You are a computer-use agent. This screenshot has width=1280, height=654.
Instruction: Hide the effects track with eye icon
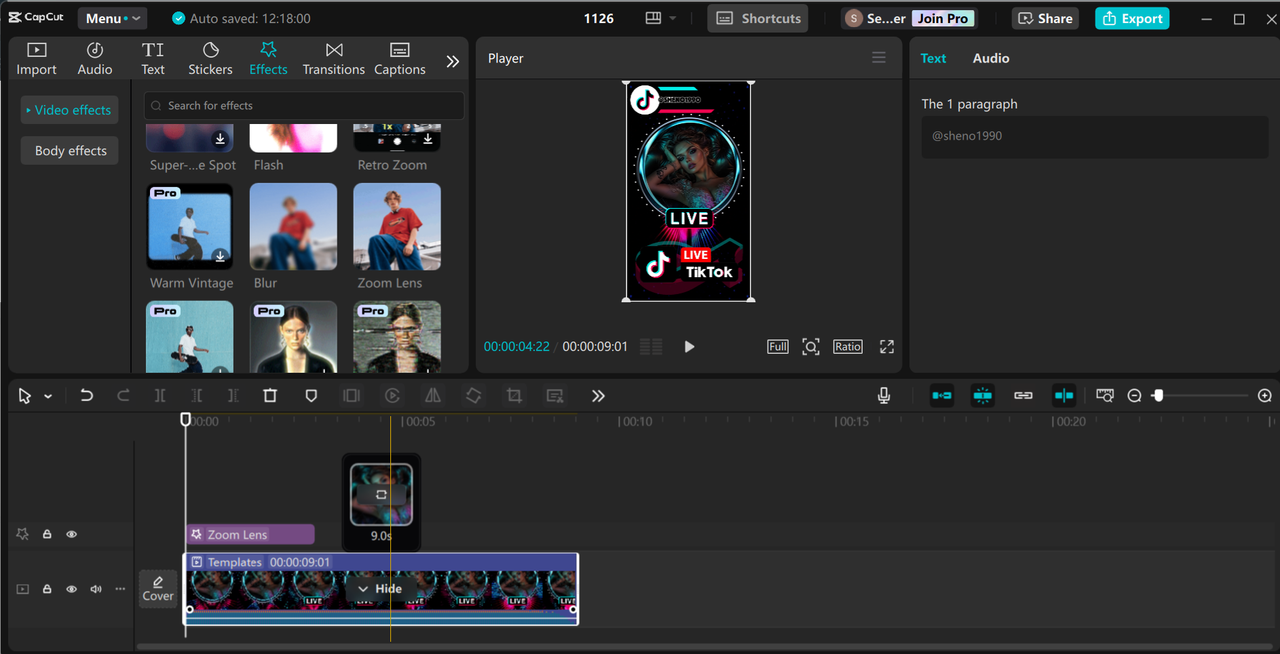tap(71, 535)
